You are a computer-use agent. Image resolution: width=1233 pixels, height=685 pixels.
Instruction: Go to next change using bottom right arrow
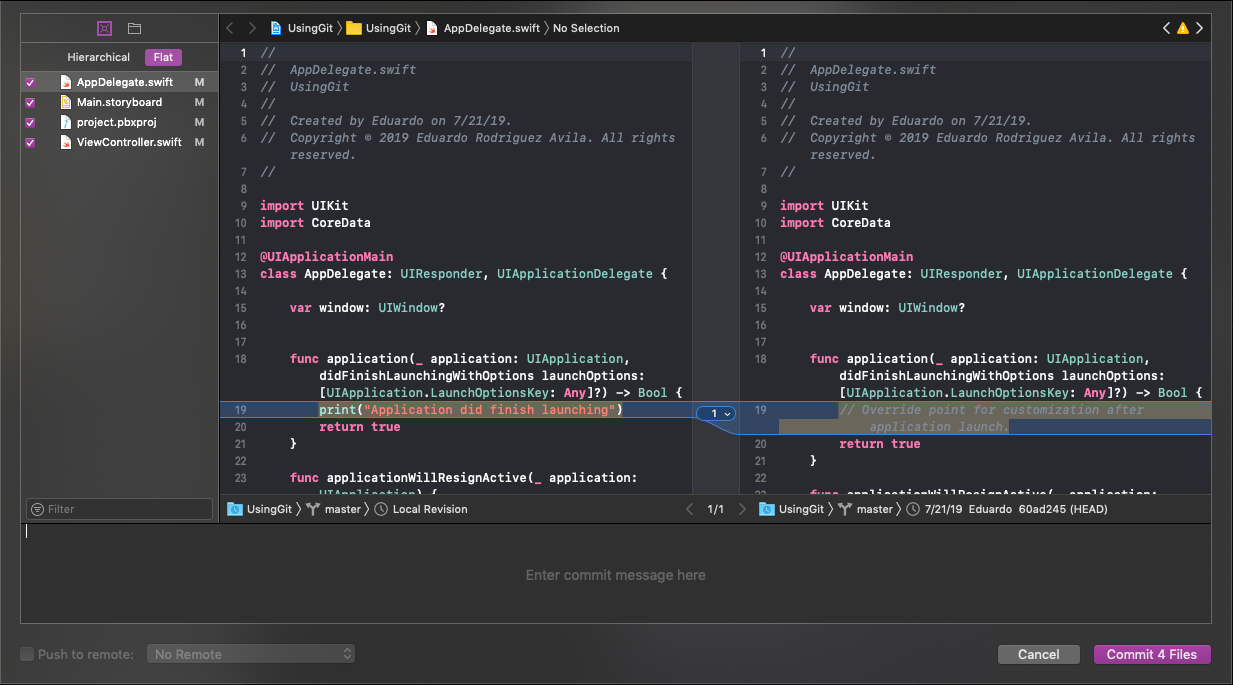pos(741,509)
